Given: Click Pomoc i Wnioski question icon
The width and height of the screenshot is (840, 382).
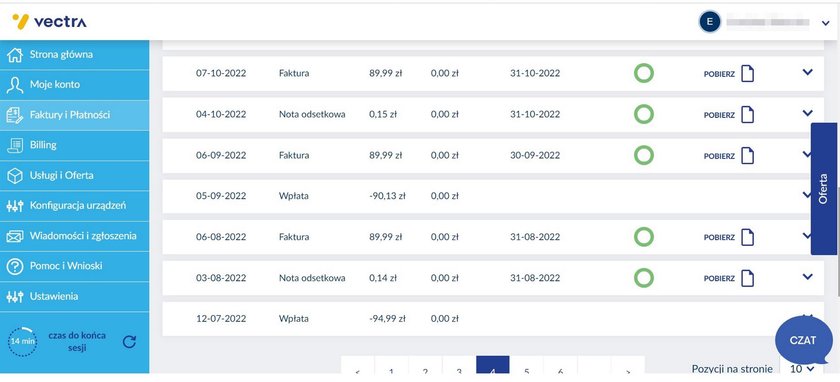Looking at the screenshot, I should coord(15,266).
